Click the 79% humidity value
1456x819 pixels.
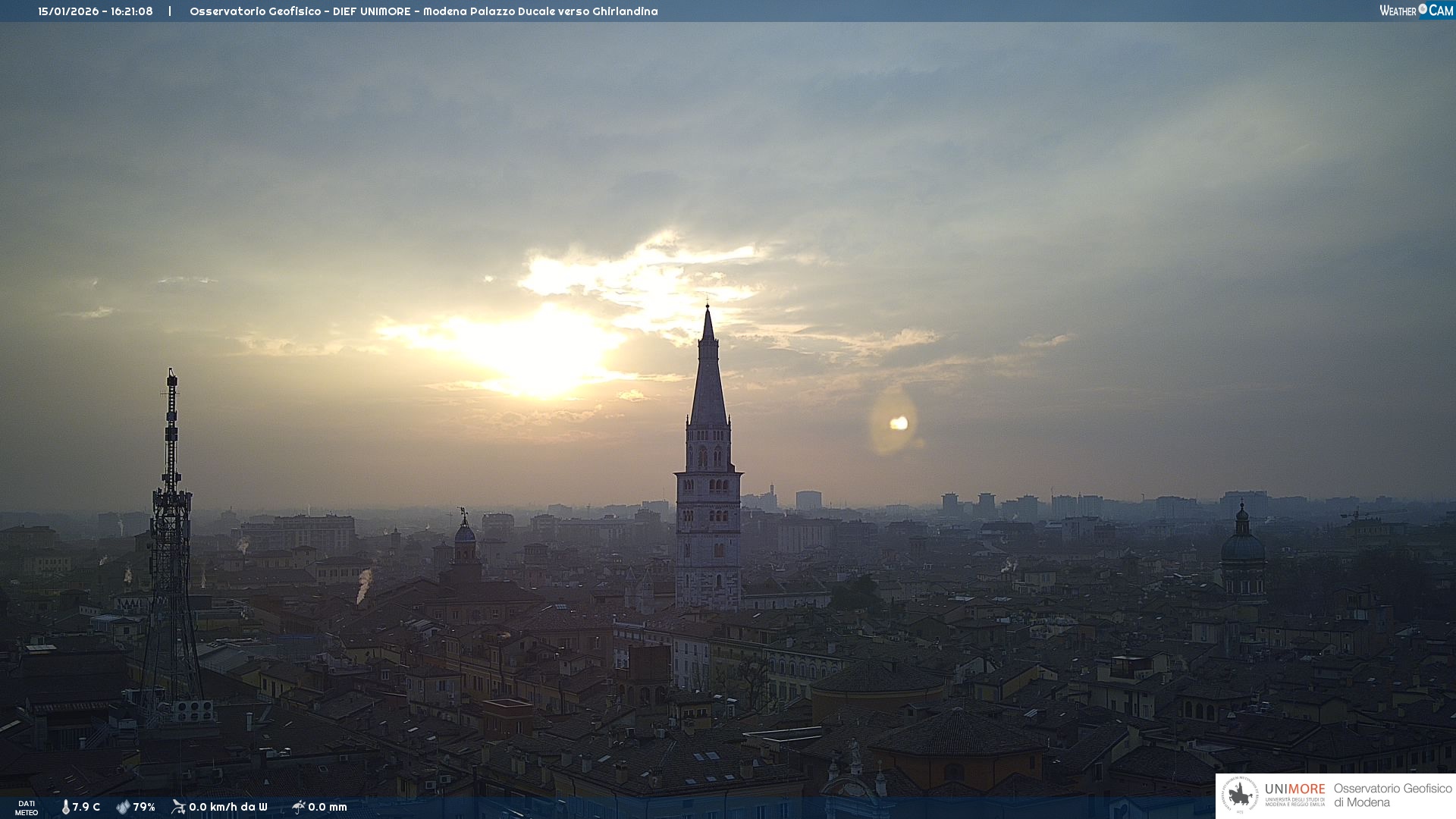point(144,807)
